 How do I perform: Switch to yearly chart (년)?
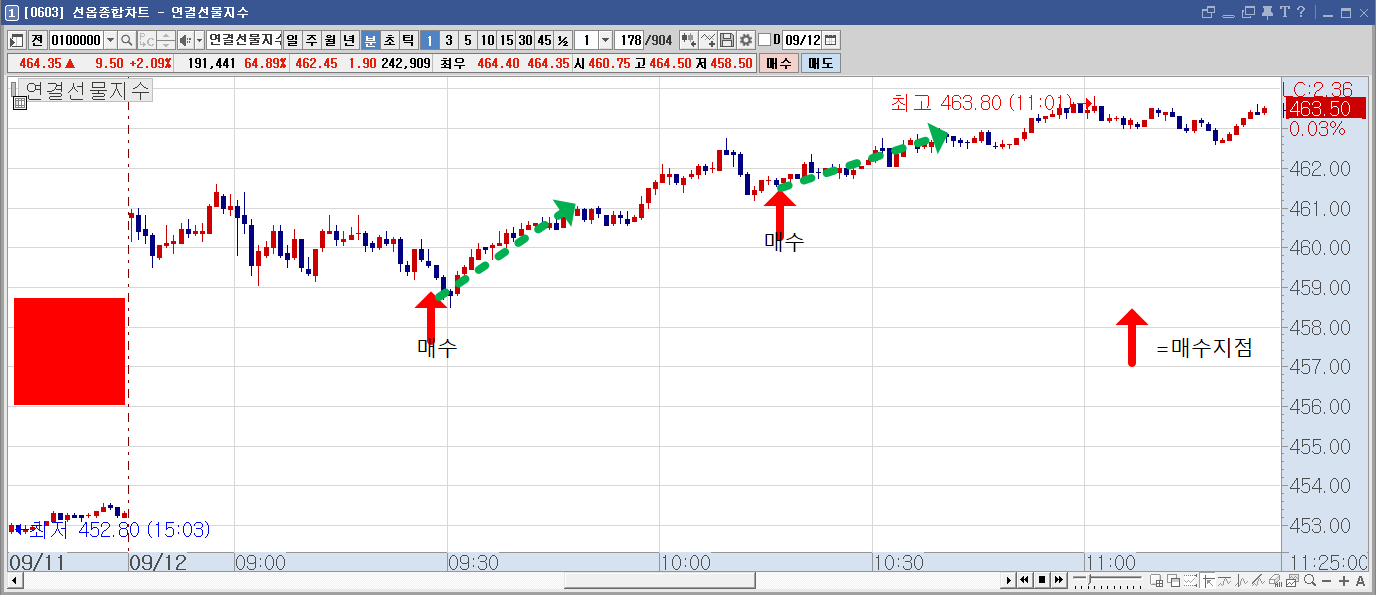(349, 41)
